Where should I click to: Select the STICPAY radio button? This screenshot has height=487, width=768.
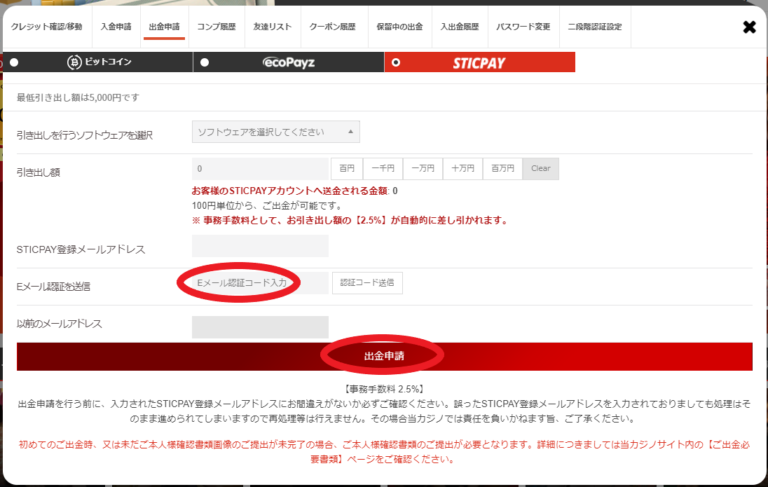(396, 62)
